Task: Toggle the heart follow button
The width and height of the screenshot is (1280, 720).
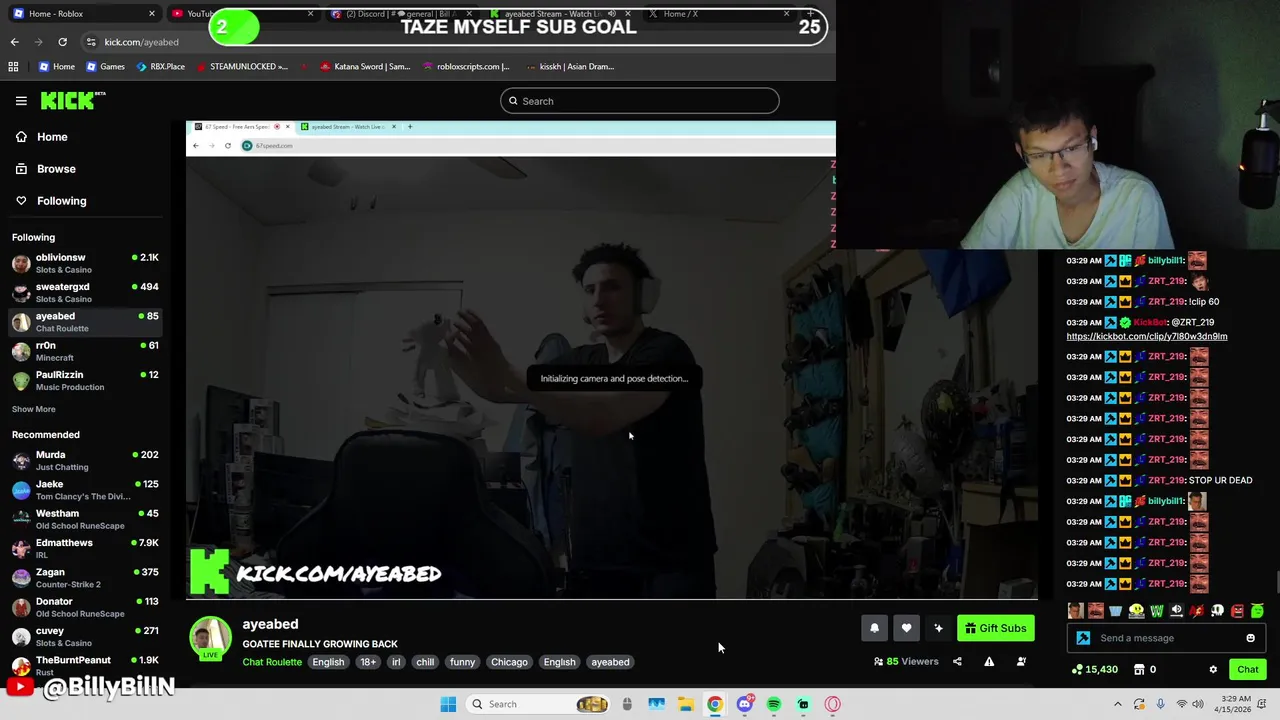Action: (x=906, y=628)
